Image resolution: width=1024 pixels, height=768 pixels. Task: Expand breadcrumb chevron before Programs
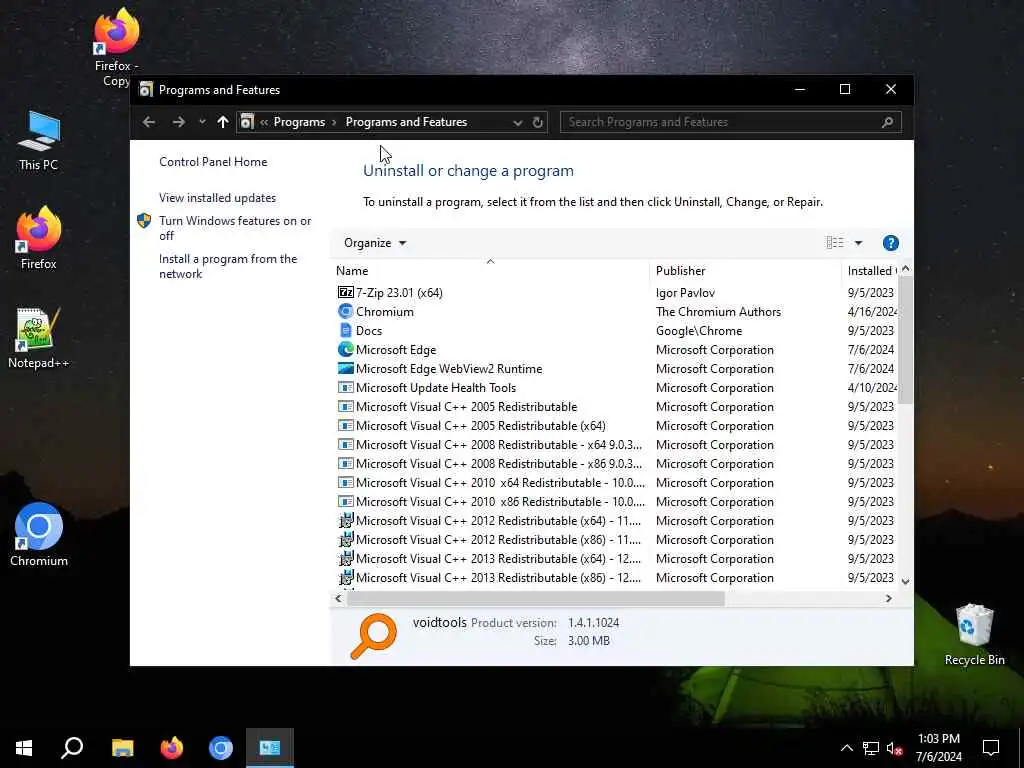coord(264,122)
